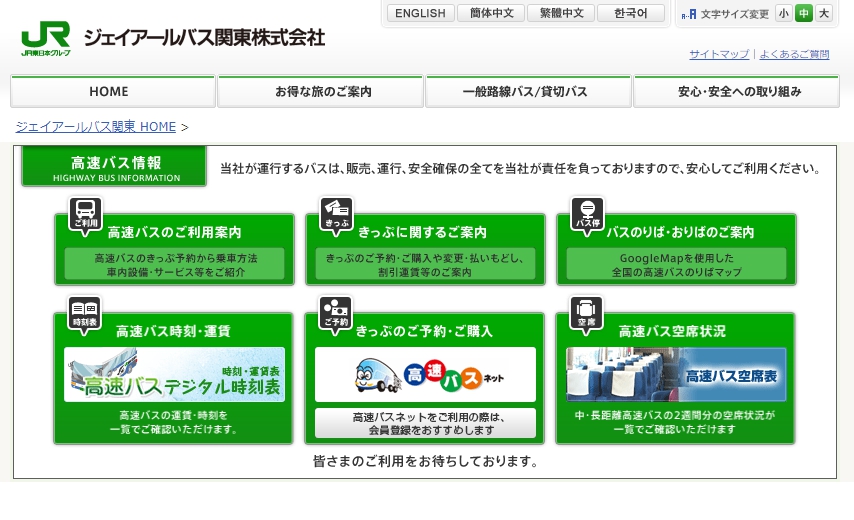Switch language to 한국어

631,13
